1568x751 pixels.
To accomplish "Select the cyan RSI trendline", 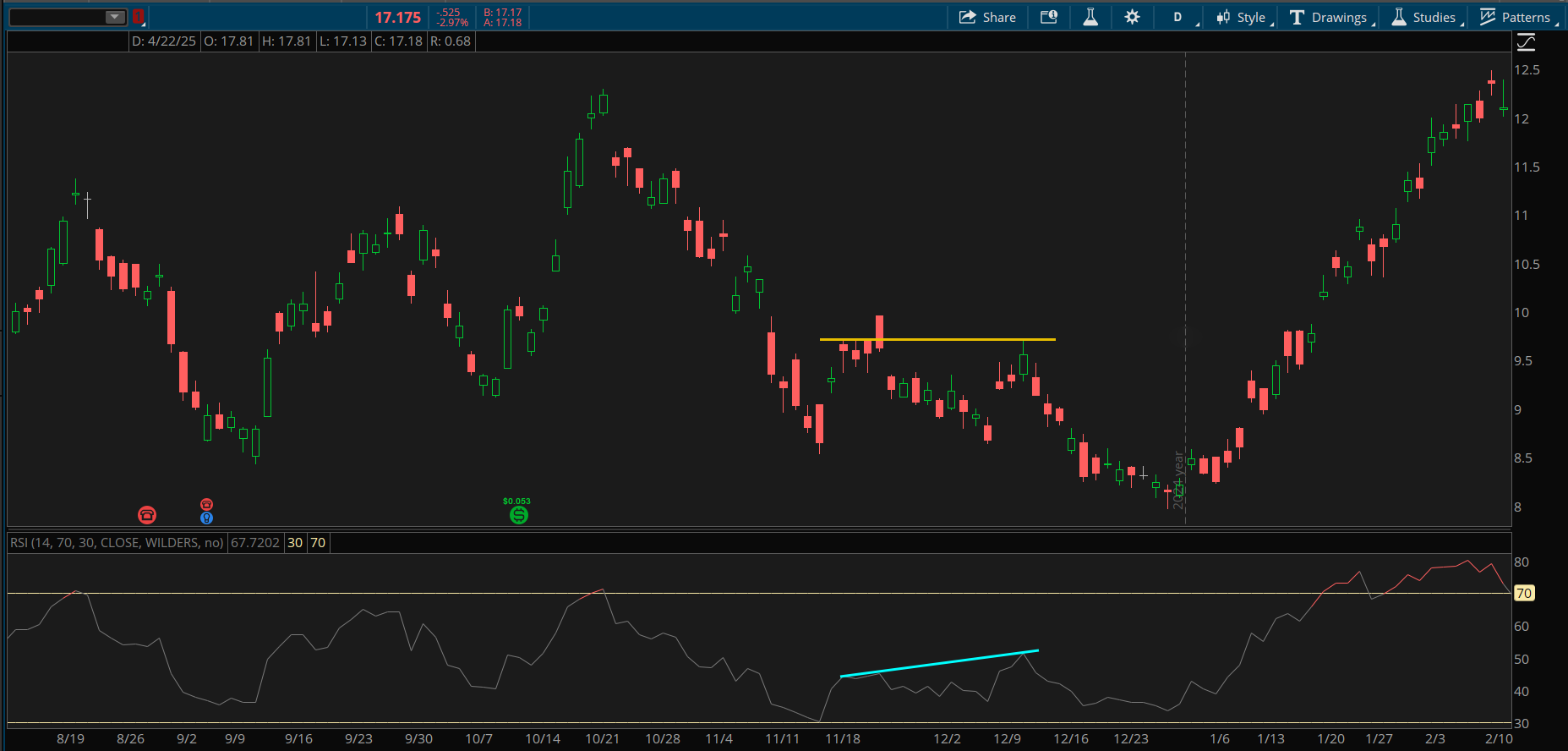I will [939, 664].
